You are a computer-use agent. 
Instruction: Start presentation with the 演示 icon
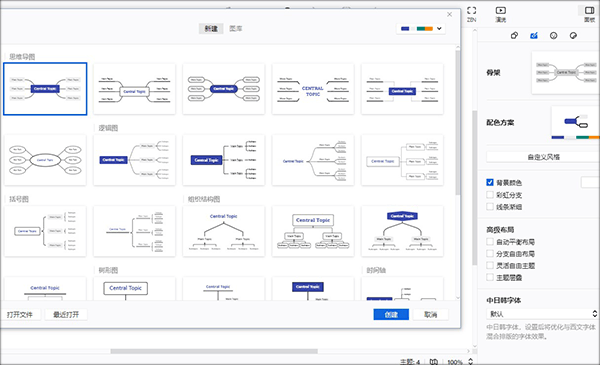pos(501,14)
